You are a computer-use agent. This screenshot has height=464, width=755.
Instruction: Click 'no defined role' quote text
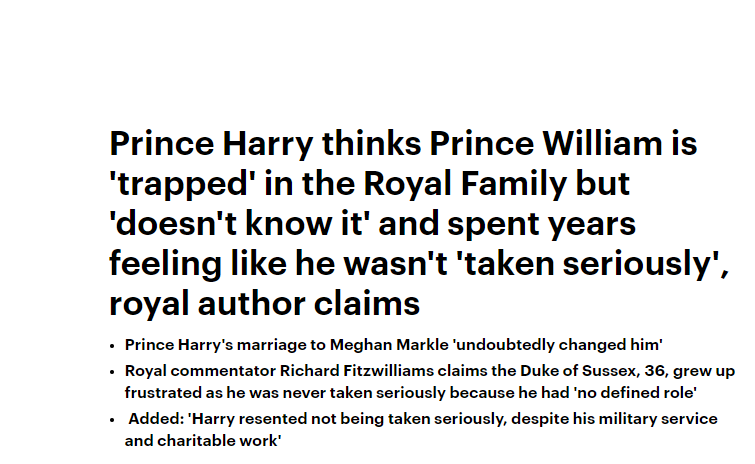coord(635,393)
